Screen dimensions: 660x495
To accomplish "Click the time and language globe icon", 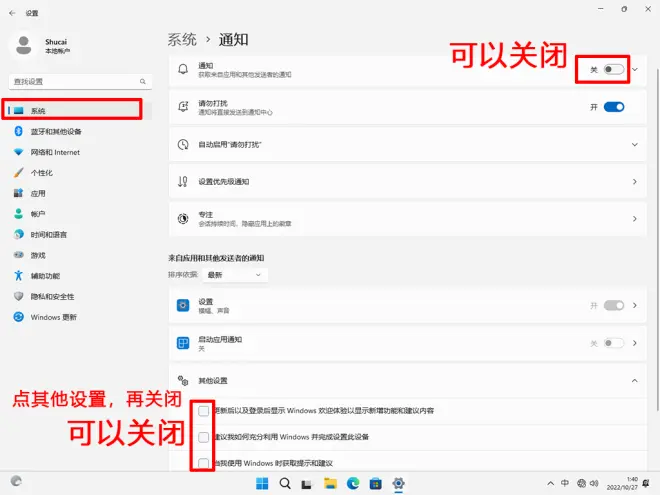I will coord(19,234).
